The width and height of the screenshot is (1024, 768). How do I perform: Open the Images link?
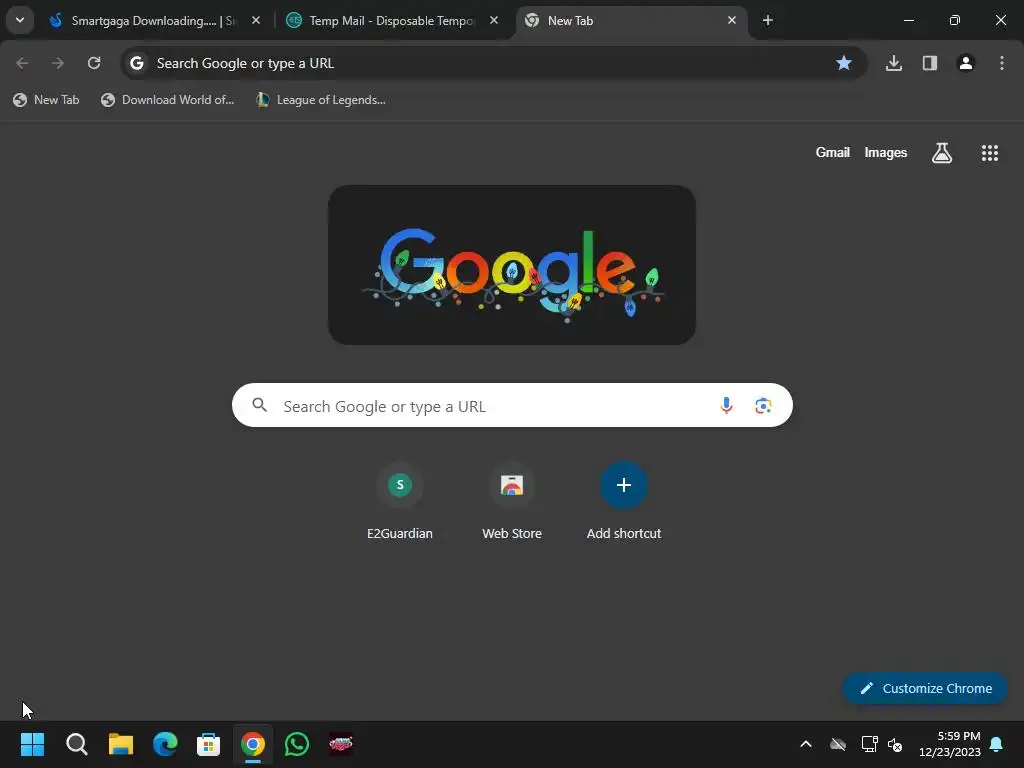coord(886,152)
